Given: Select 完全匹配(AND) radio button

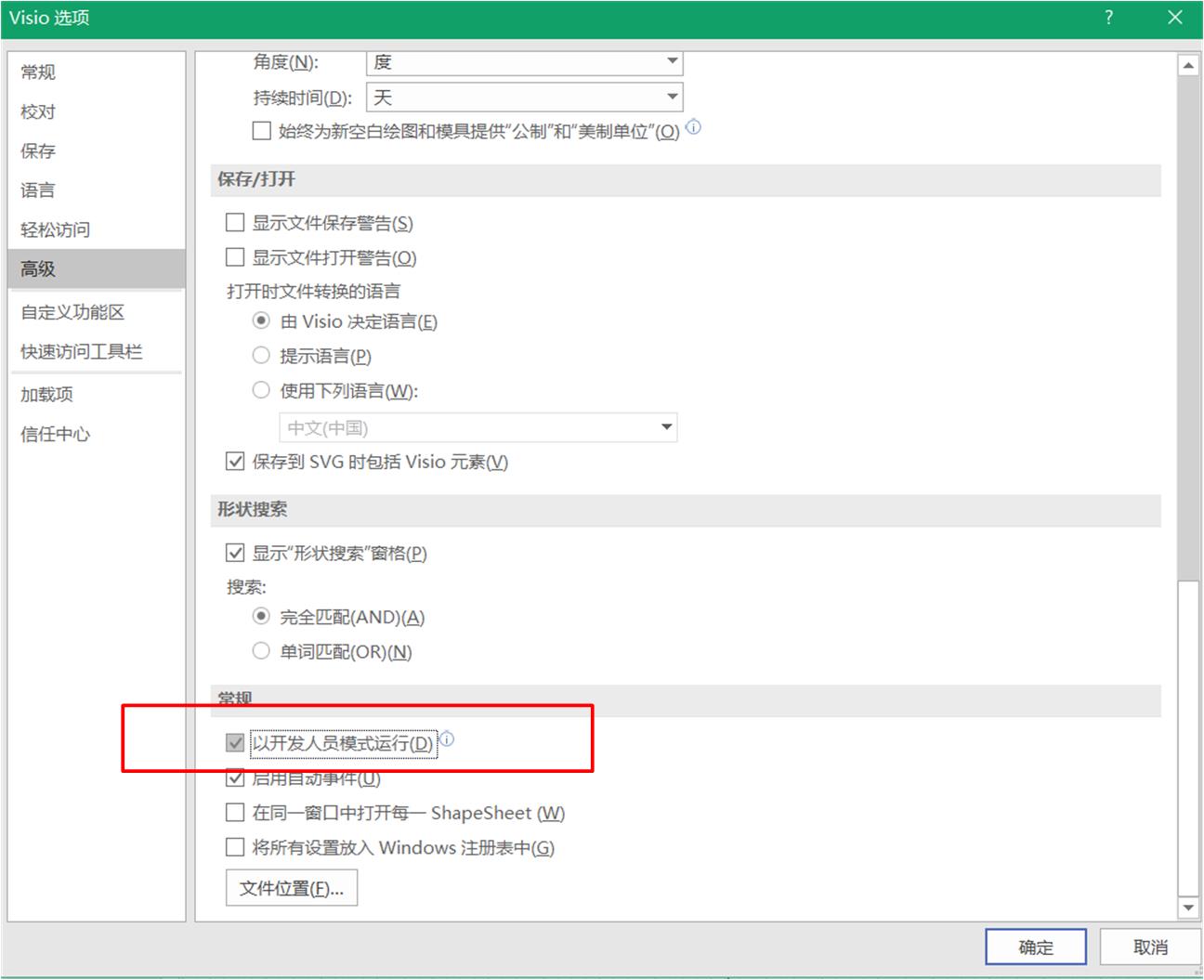Looking at the screenshot, I should (x=261, y=616).
